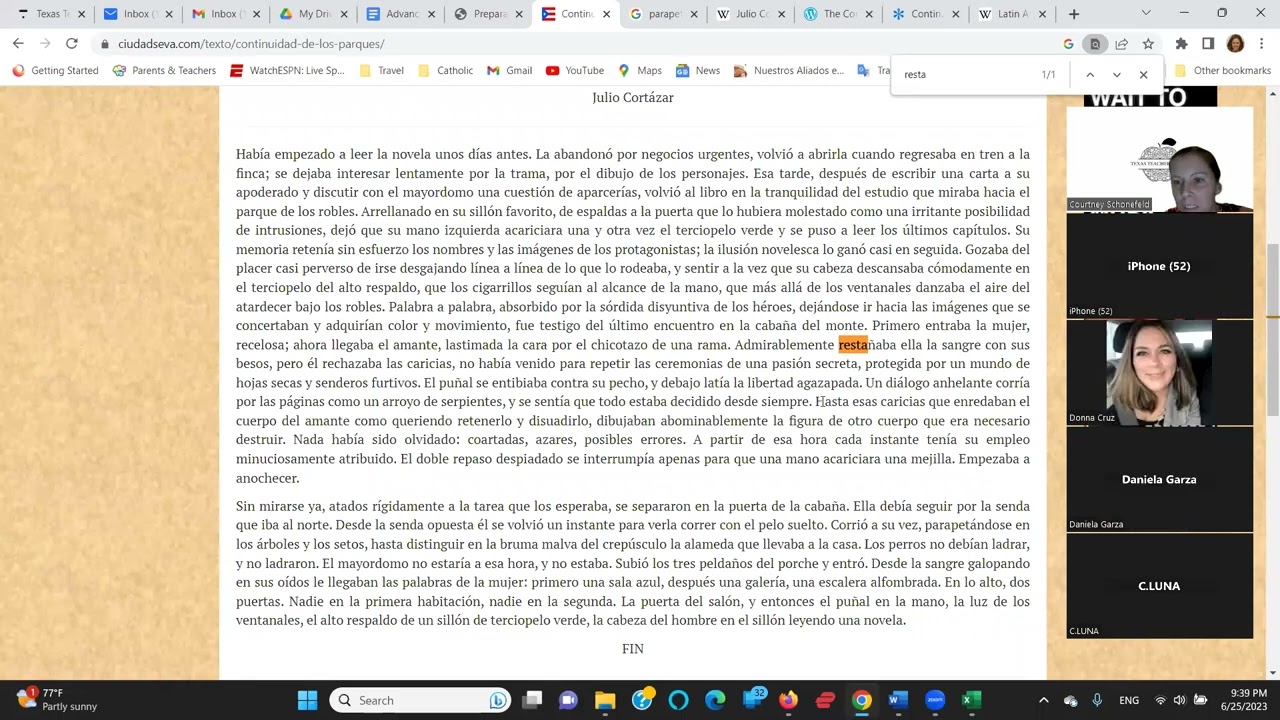Switch to the My Drive tab
Viewport: 1280px width, 720px height.
(315, 14)
